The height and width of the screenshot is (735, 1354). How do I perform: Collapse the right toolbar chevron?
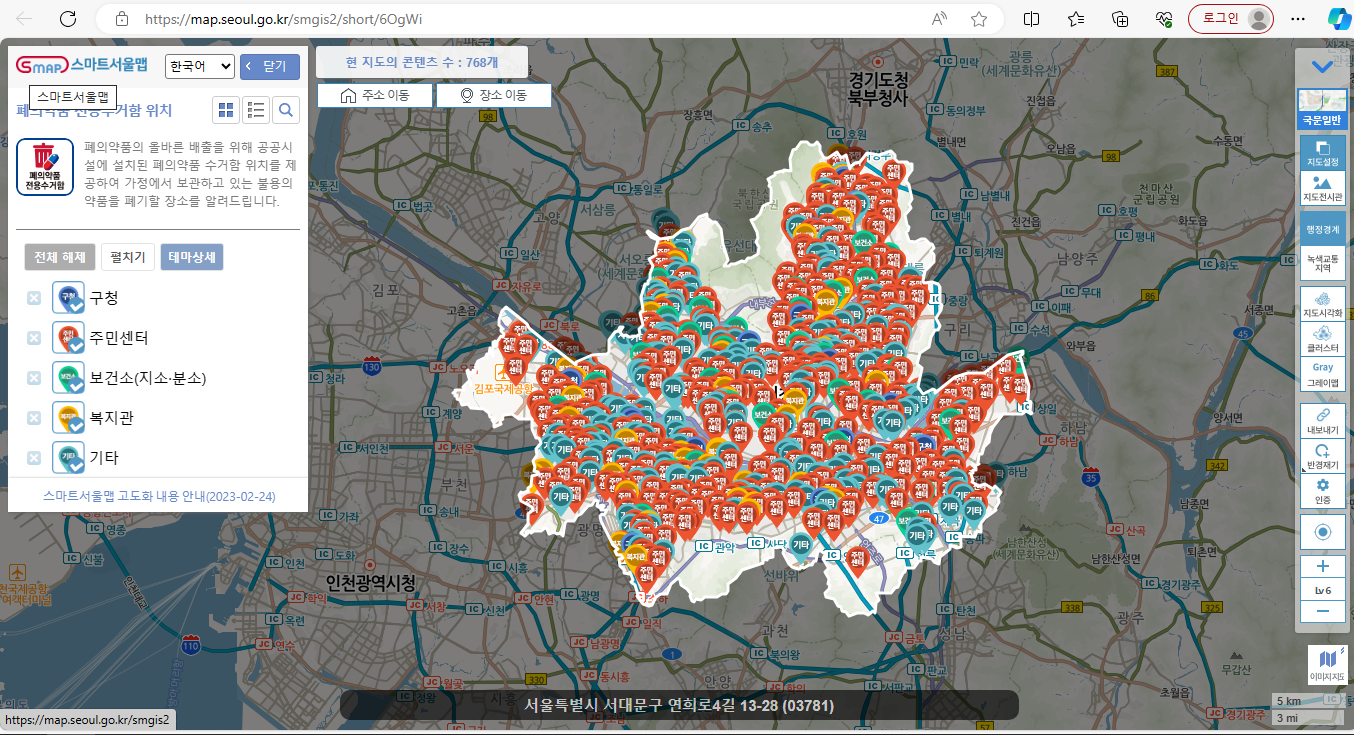(1322, 67)
